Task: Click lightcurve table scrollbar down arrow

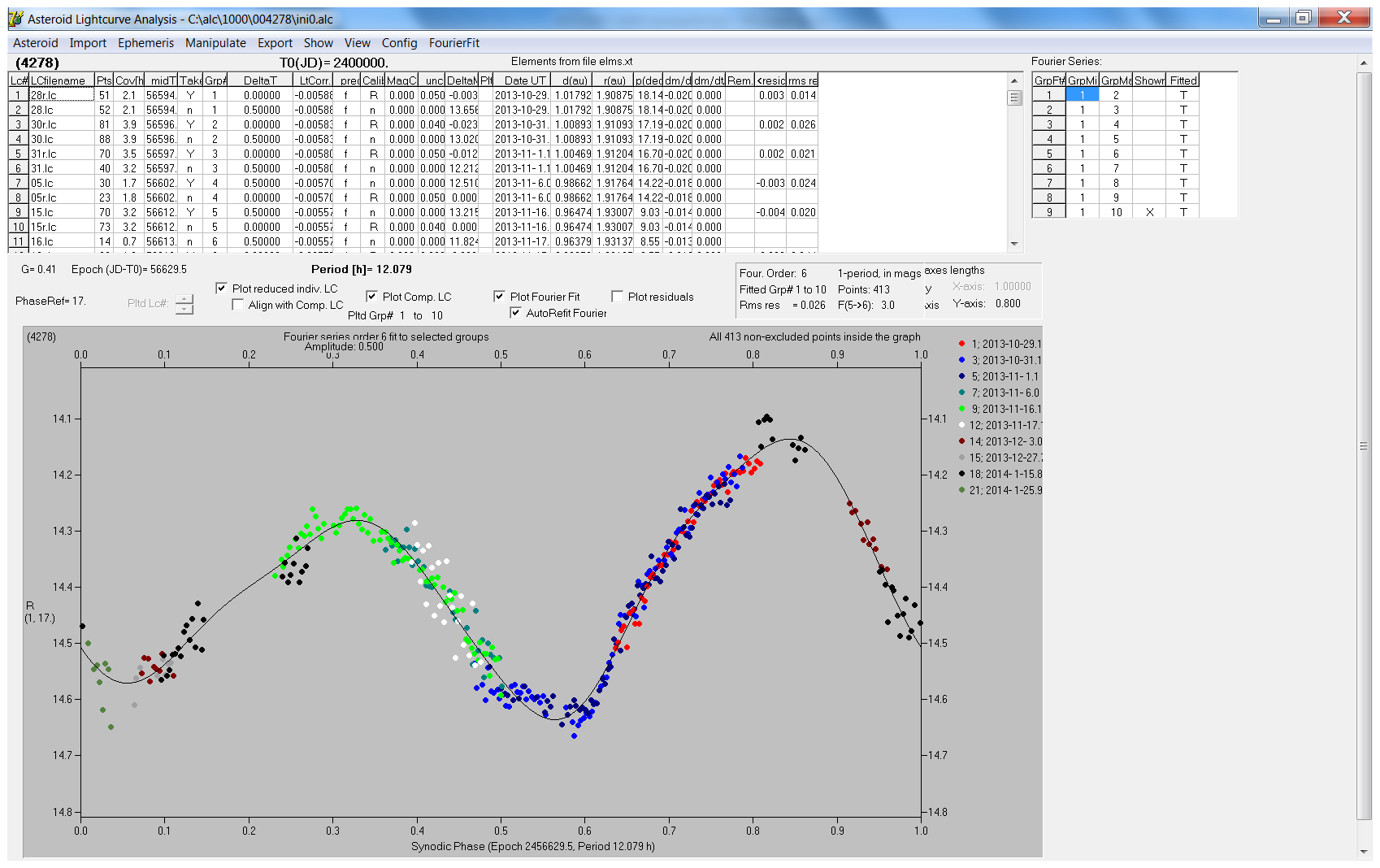Action: click(x=1014, y=243)
